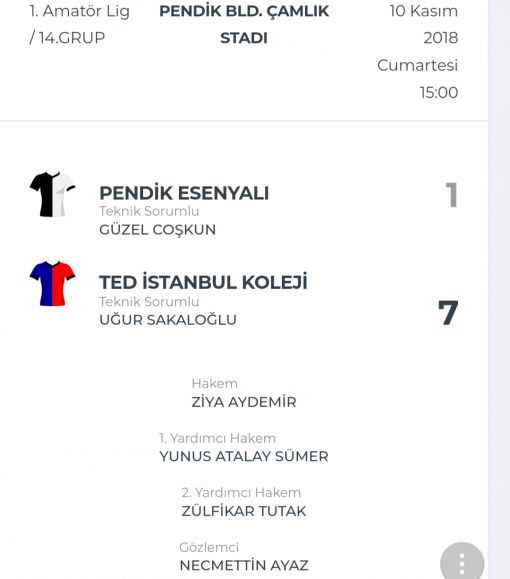This screenshot has width=510, height=579.
Task: Open TED İSTANBUL KOLEJİ team page
Action: click(x=203, y=282)
